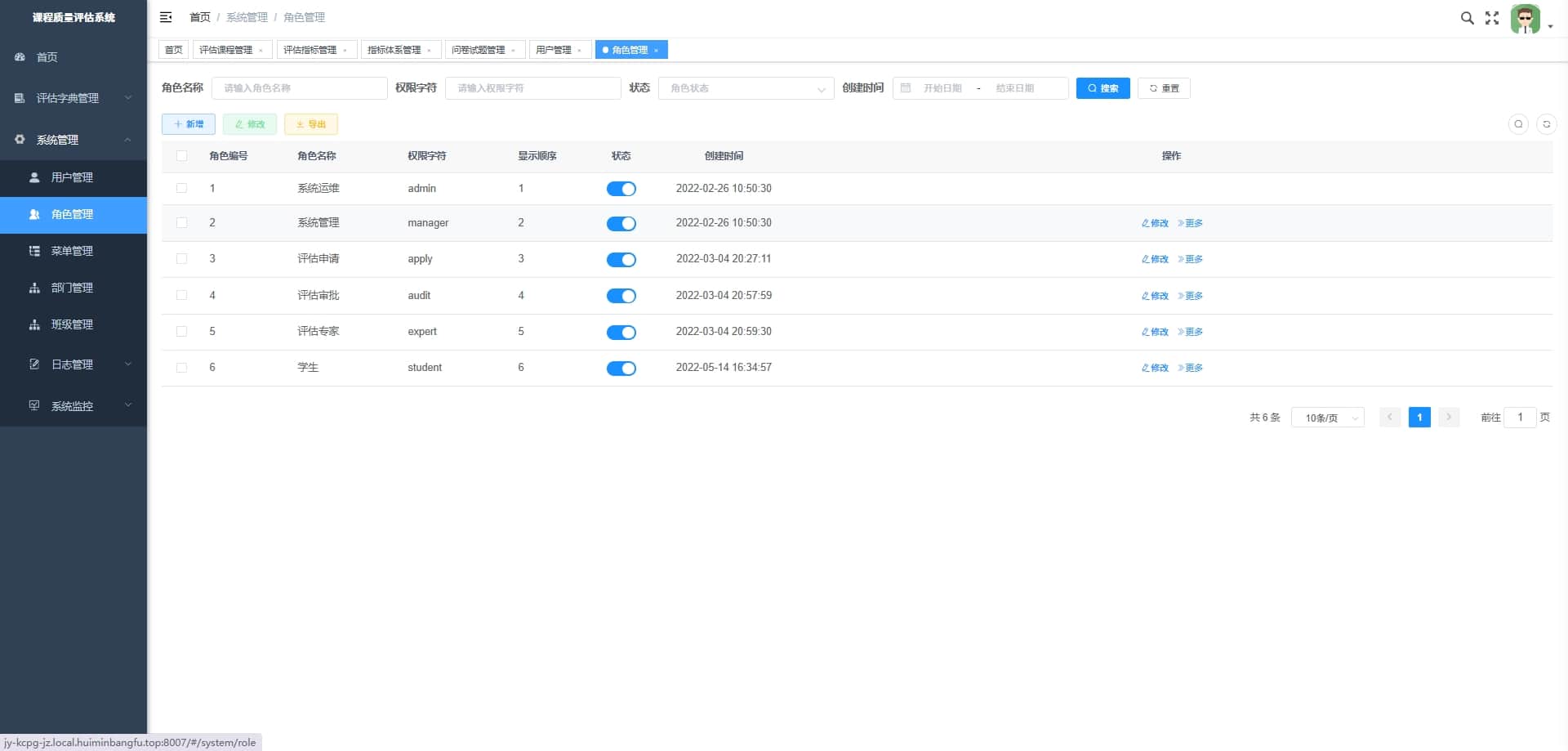
Task: Click 修改 link for expert row
Action: point(1155,332)
